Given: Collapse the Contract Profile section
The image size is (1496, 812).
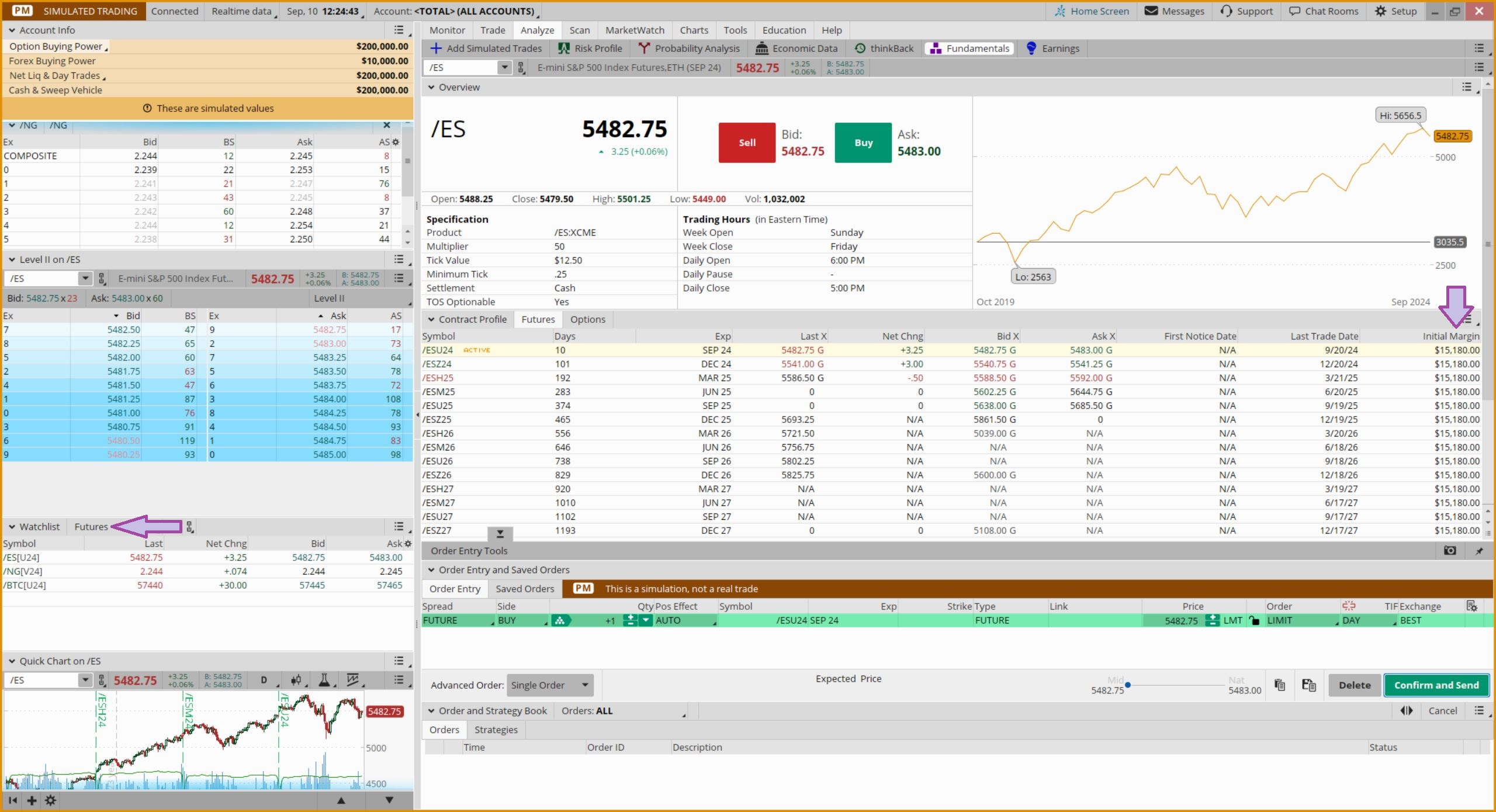Looking at the screenshot, I should (x=431, y=320).
